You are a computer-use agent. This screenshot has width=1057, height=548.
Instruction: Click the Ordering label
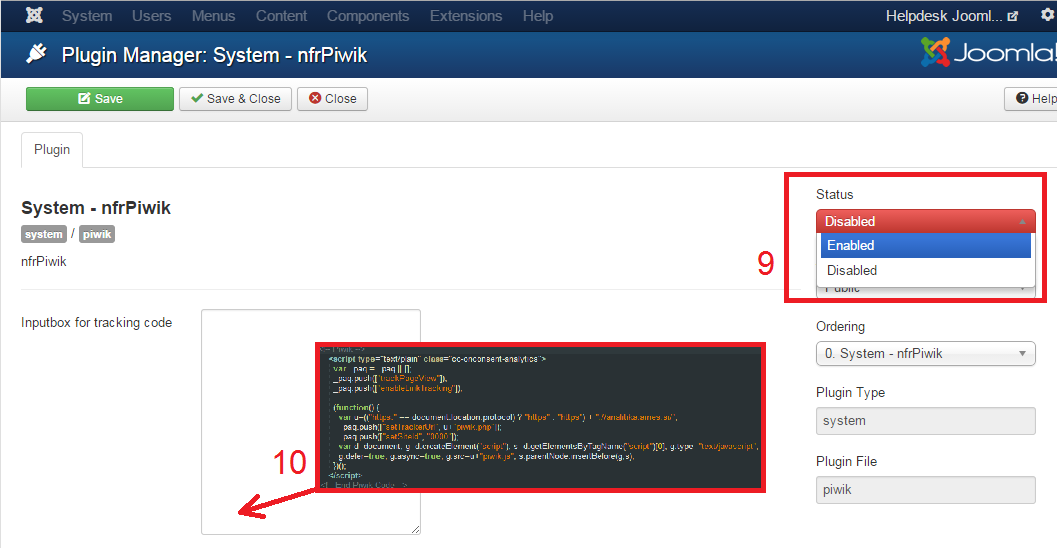point(841,326)
